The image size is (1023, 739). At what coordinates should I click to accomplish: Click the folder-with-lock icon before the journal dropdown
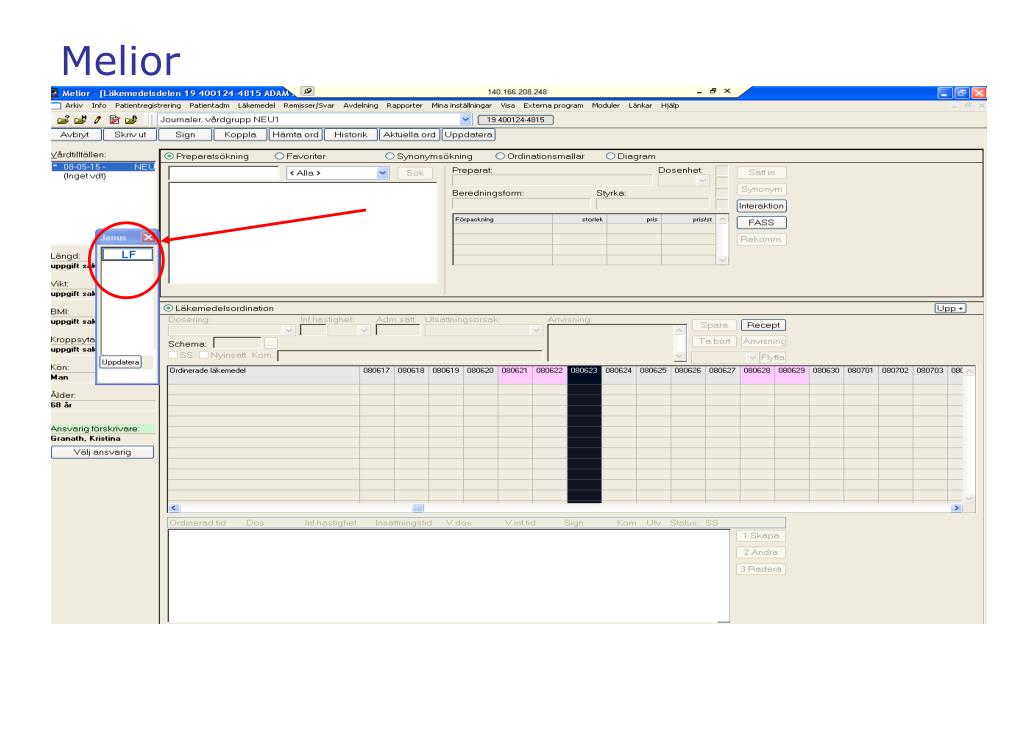pyautogui.click(x=131, y=120)
